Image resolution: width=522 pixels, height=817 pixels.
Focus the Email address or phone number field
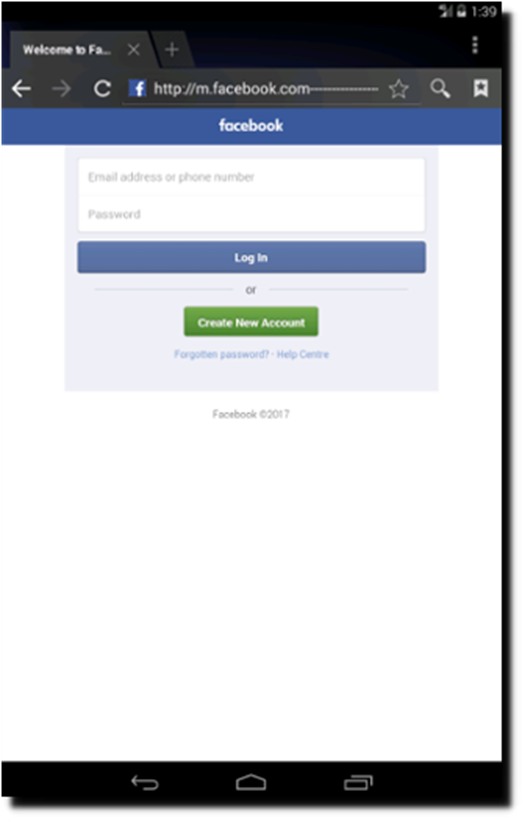(251, 177)
